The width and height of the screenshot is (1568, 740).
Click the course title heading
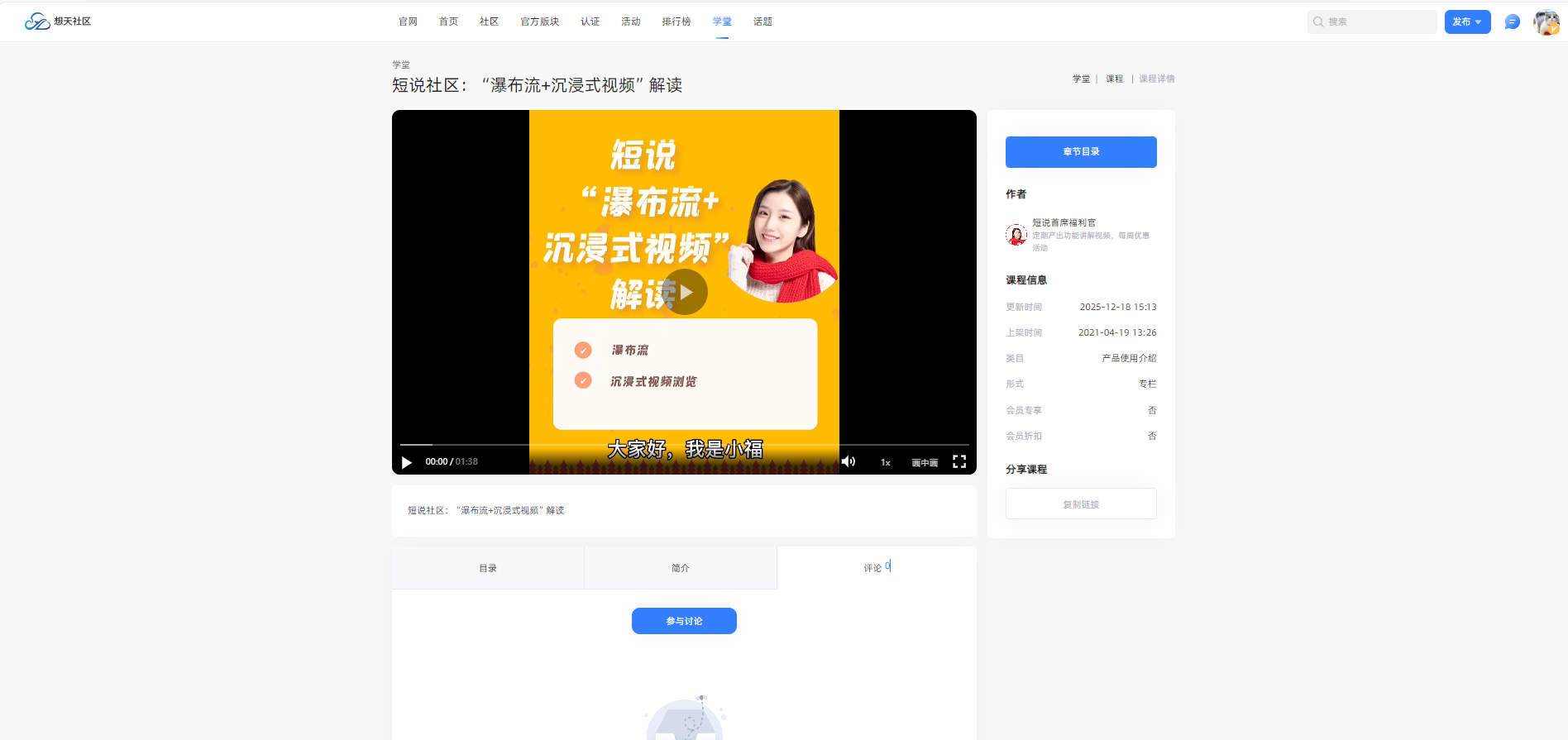coord(537,85)
